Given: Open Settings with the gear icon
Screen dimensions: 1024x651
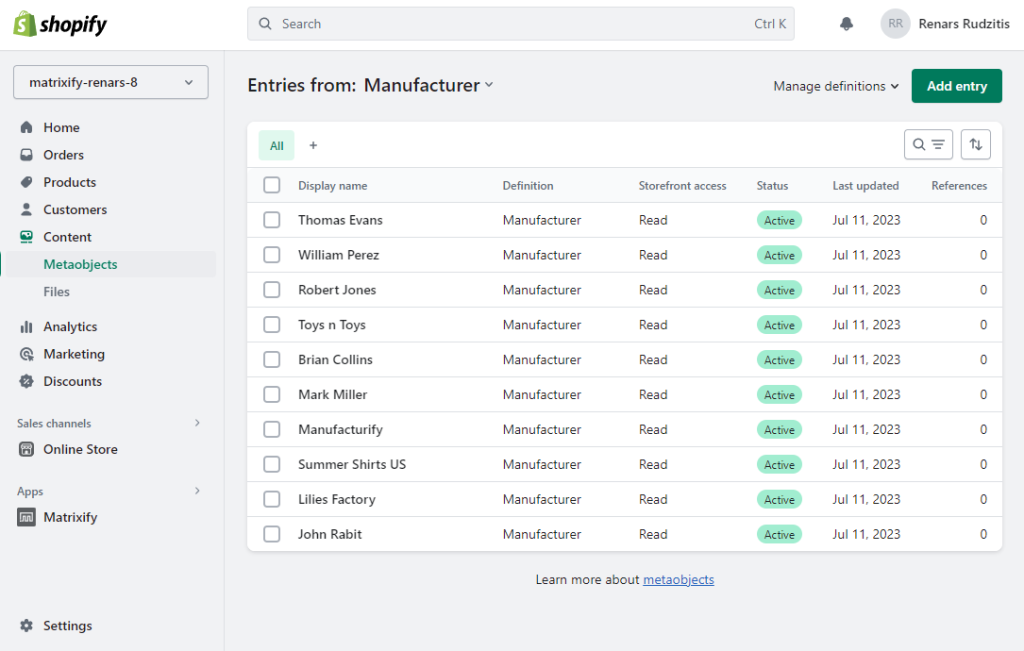Looking at the screenshot, I should [55, 625].
